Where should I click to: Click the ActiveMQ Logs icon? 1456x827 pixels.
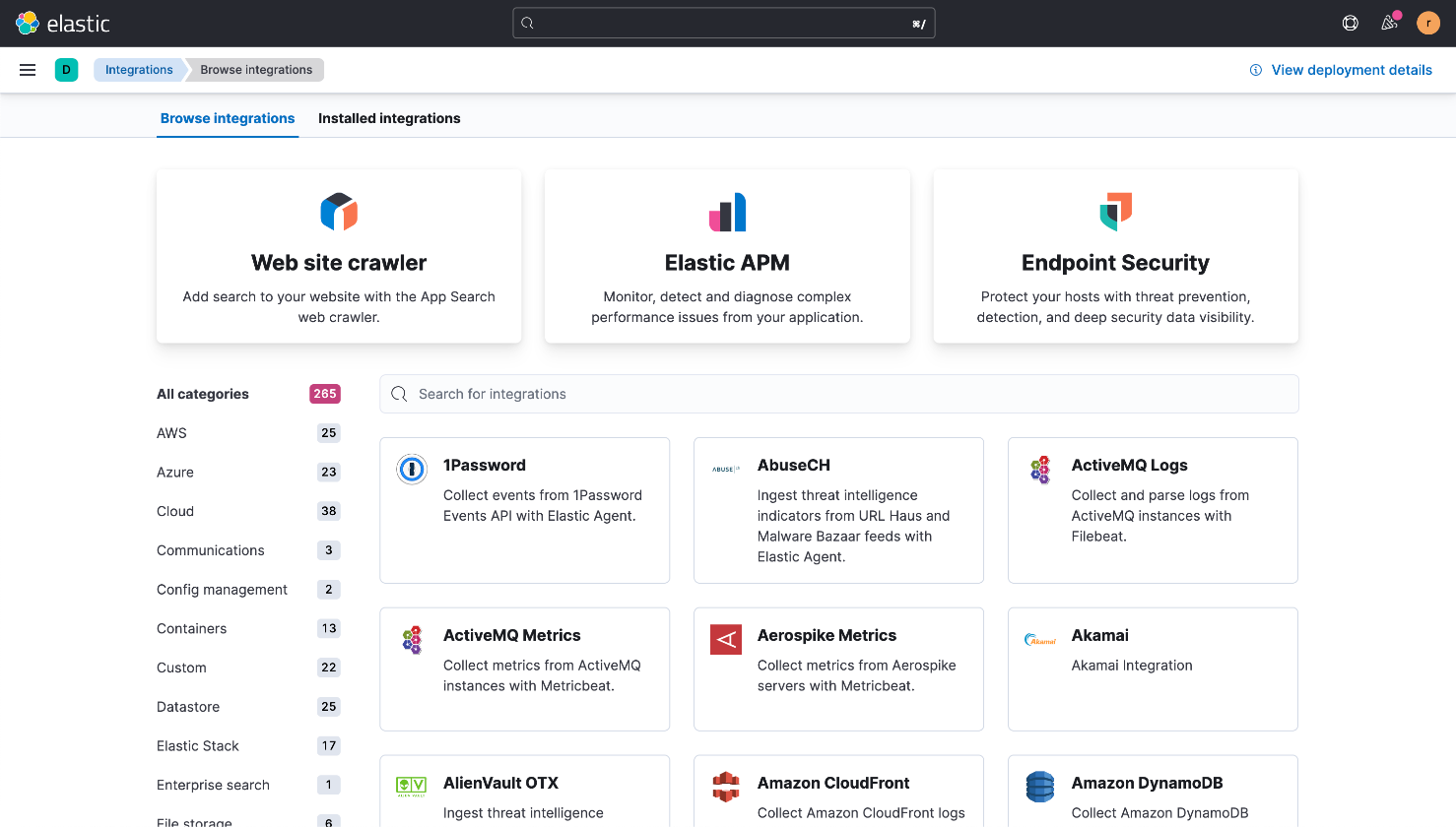(1040, 470)
